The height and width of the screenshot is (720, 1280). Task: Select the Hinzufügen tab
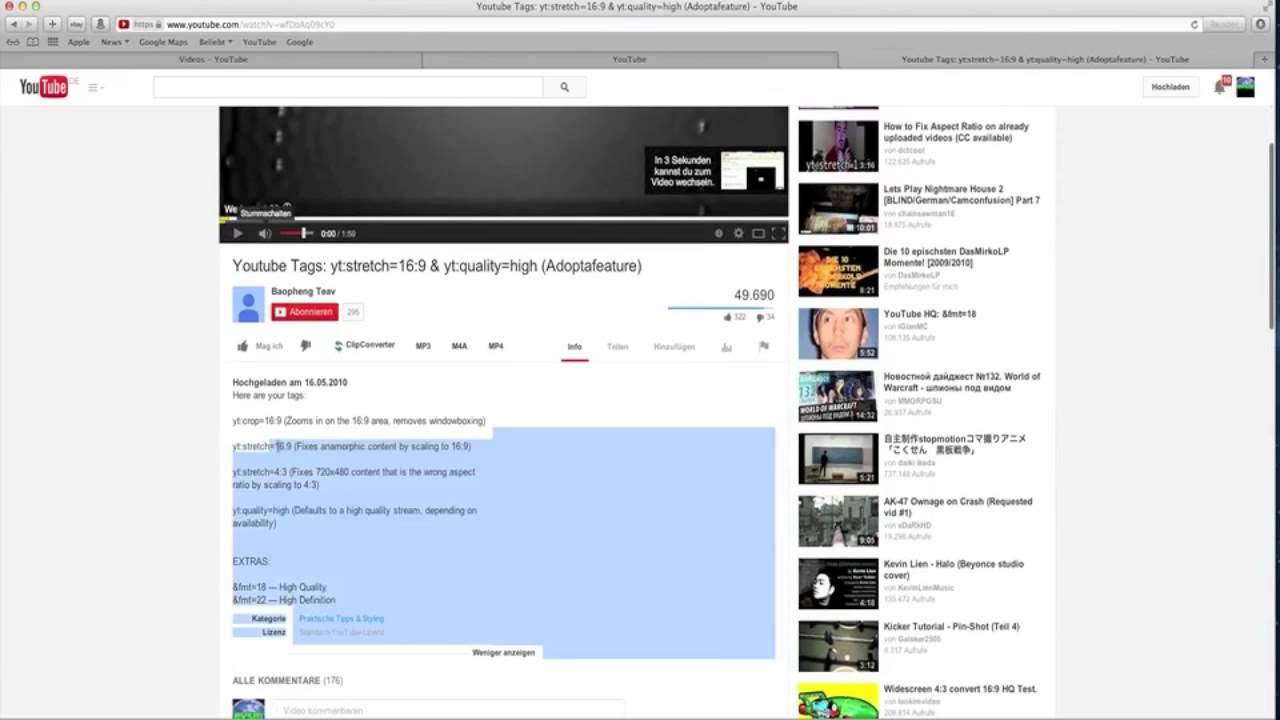[x=674, y=347]
